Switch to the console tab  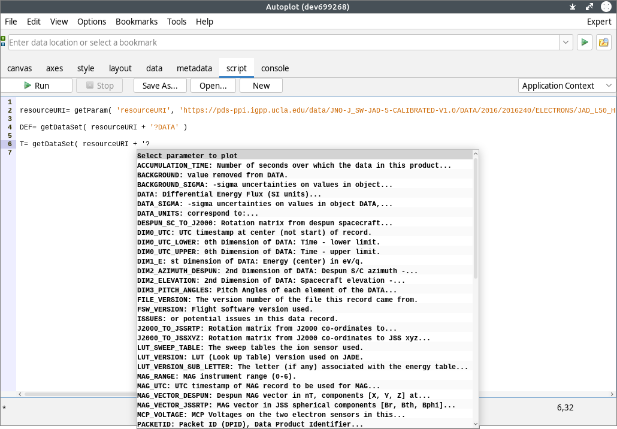[275, 68]
